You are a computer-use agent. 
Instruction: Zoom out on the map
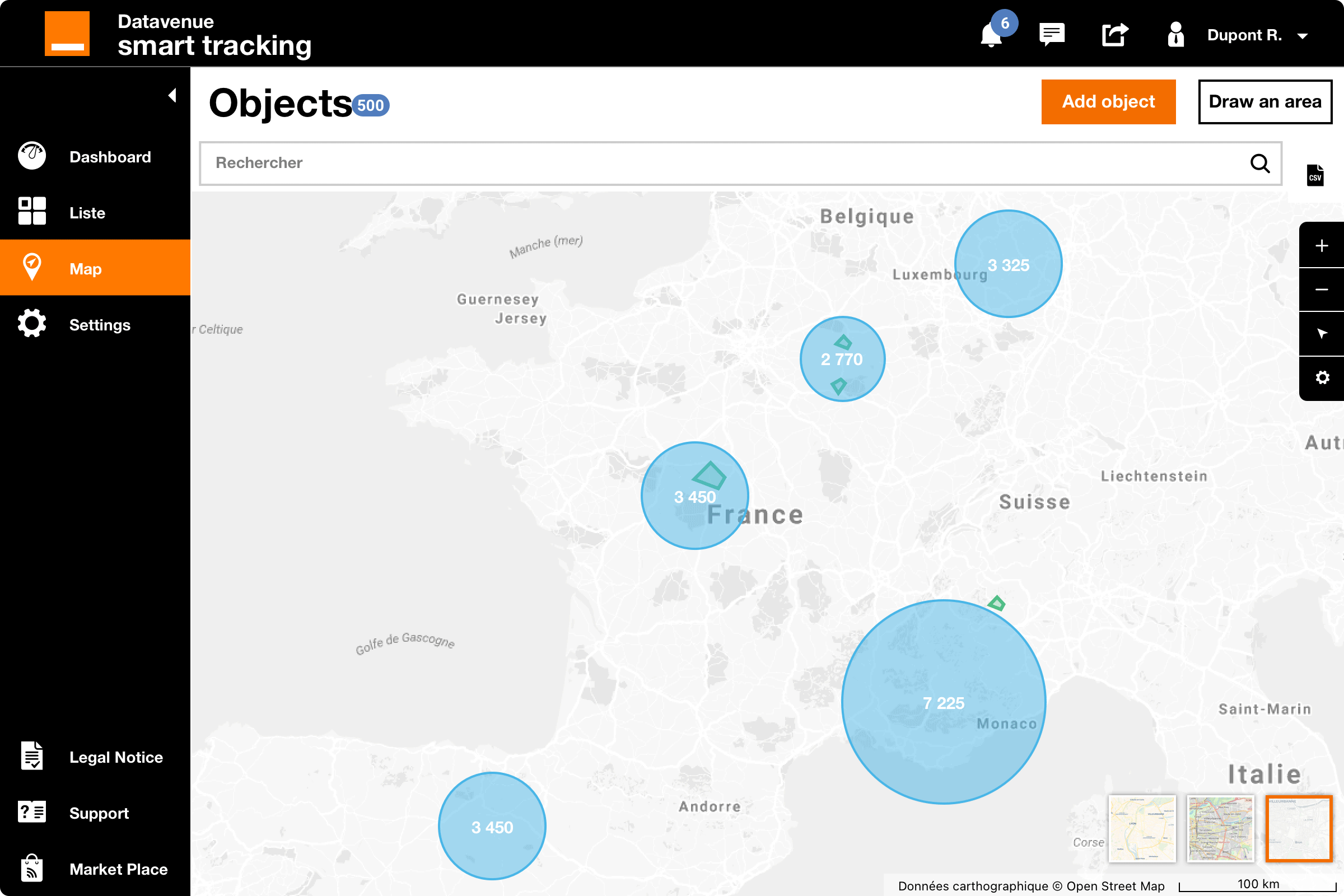click(1321, 290)
